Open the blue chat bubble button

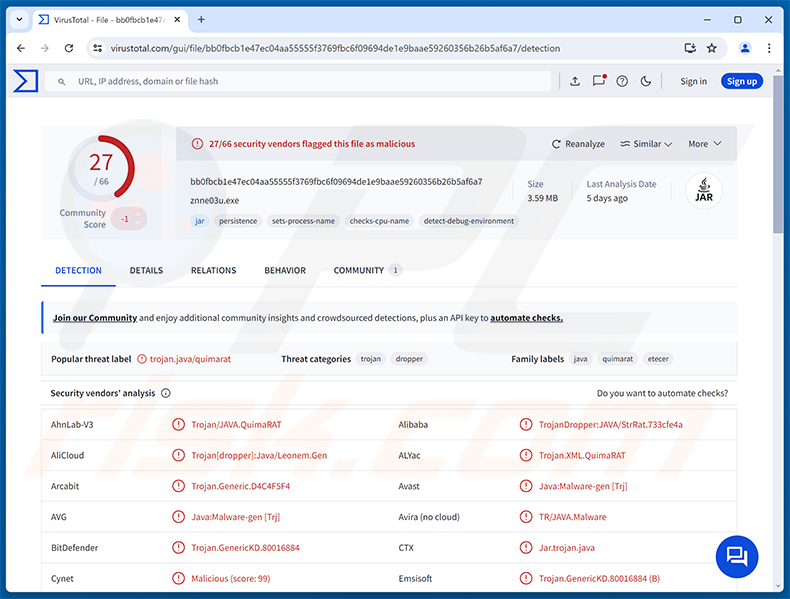(737, 557)
